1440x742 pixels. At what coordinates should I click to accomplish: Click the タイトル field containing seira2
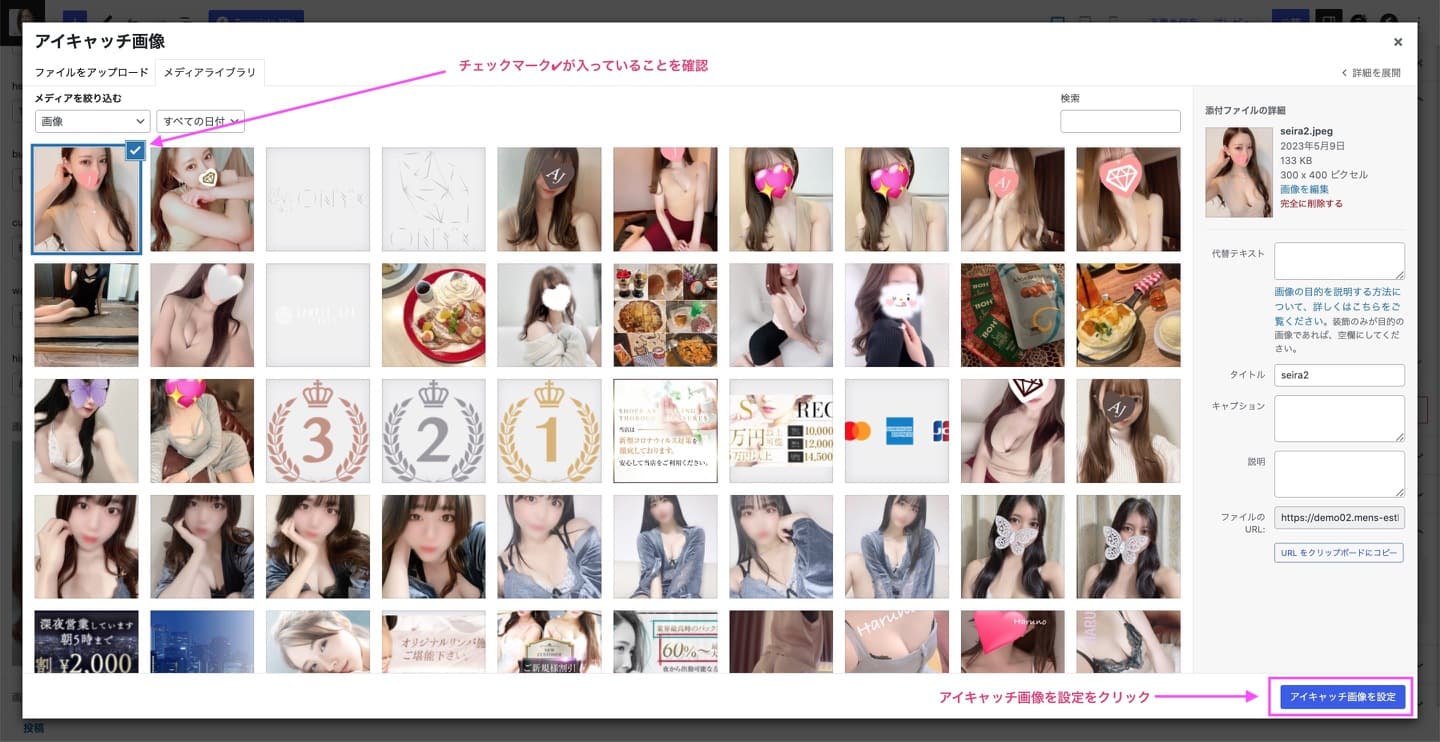(1339, 375)
